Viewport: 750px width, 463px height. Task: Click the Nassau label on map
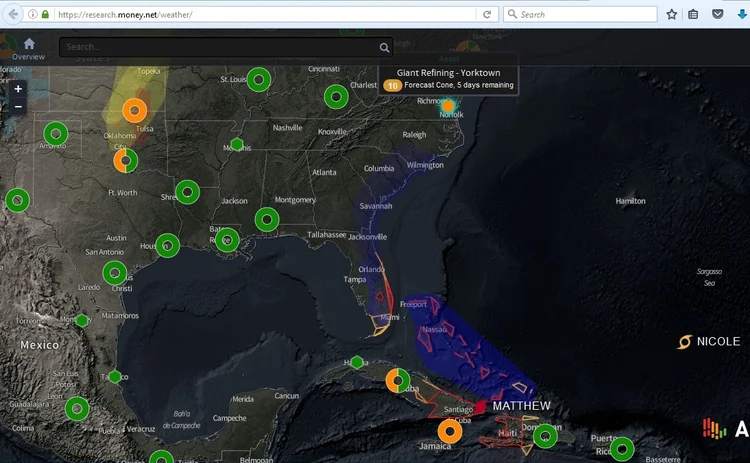pos(434,329)
